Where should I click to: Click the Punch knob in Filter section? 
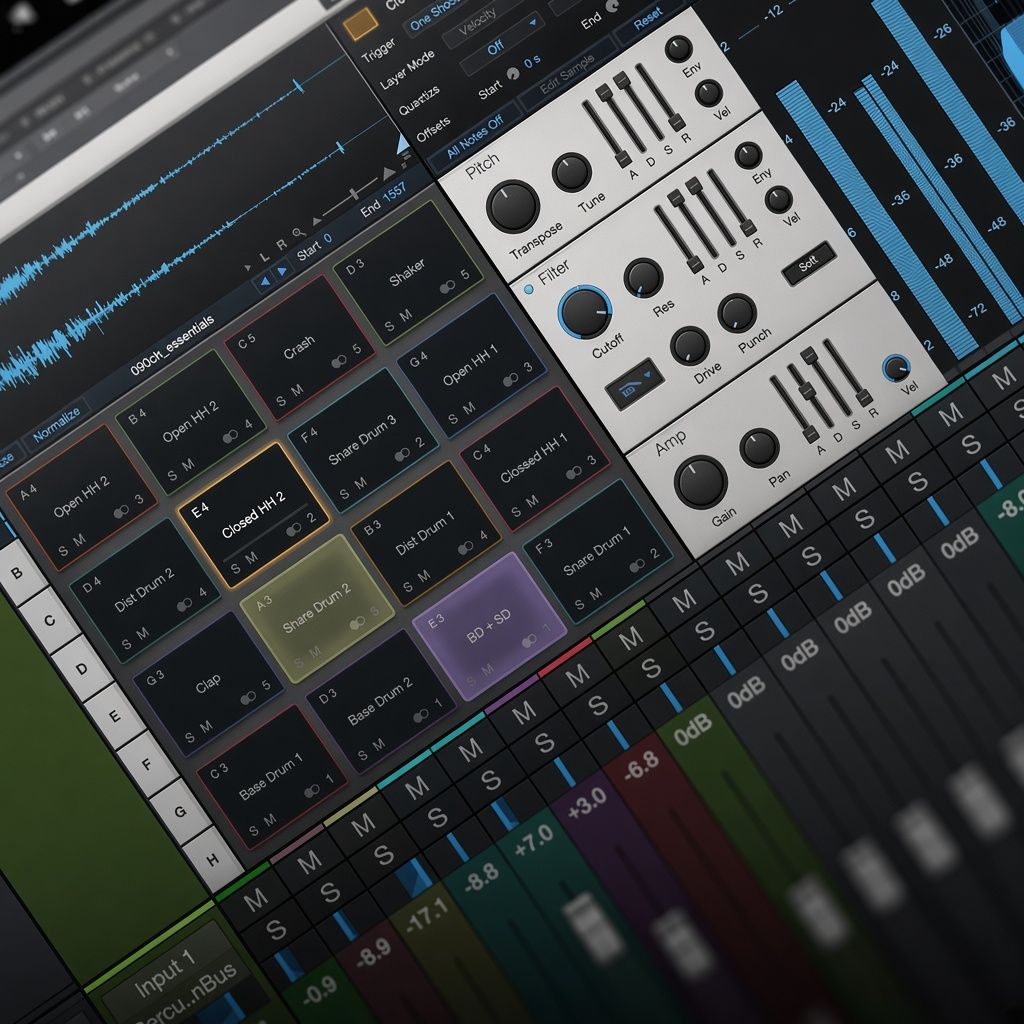737,313
